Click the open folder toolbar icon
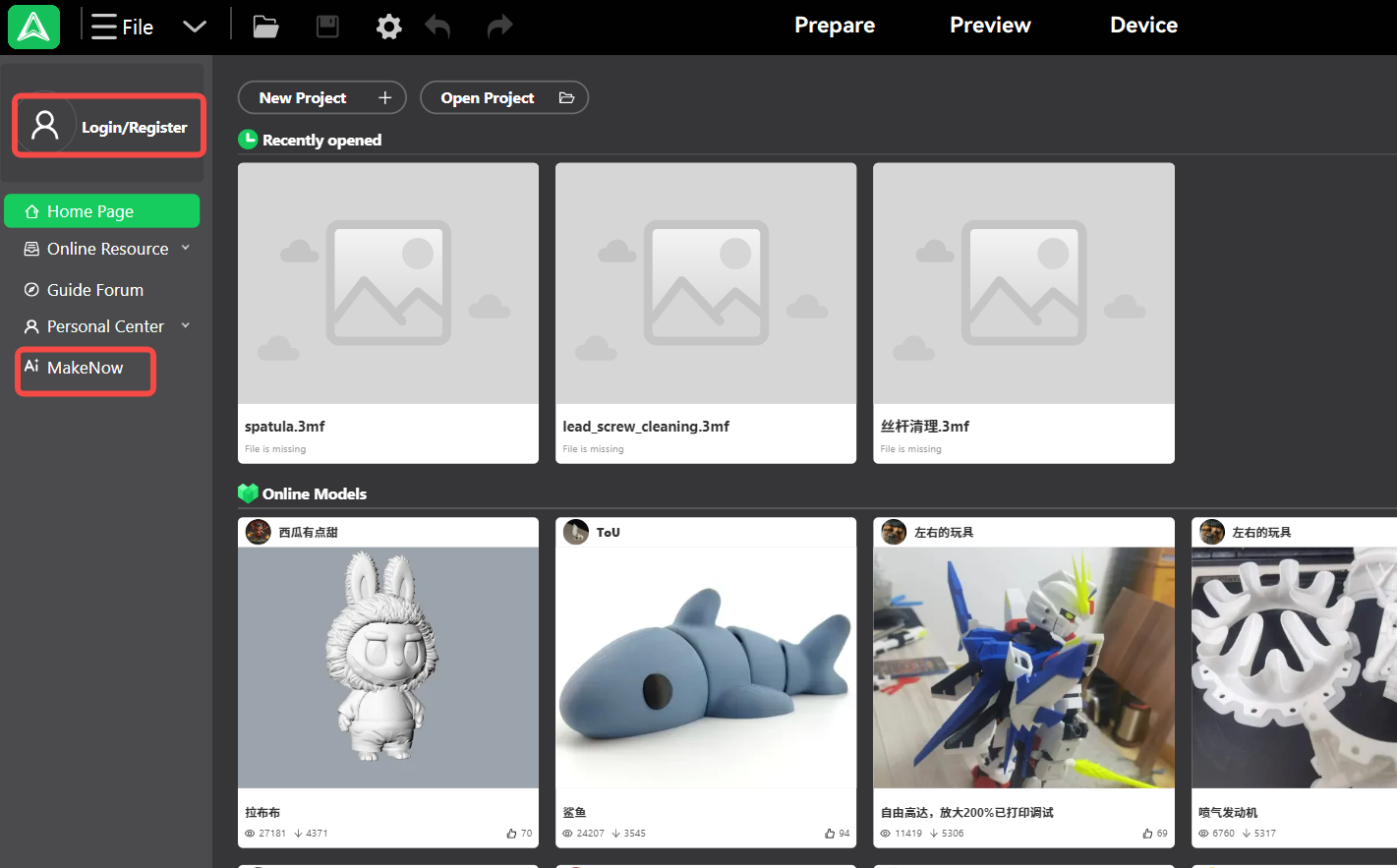 [265, 27]
